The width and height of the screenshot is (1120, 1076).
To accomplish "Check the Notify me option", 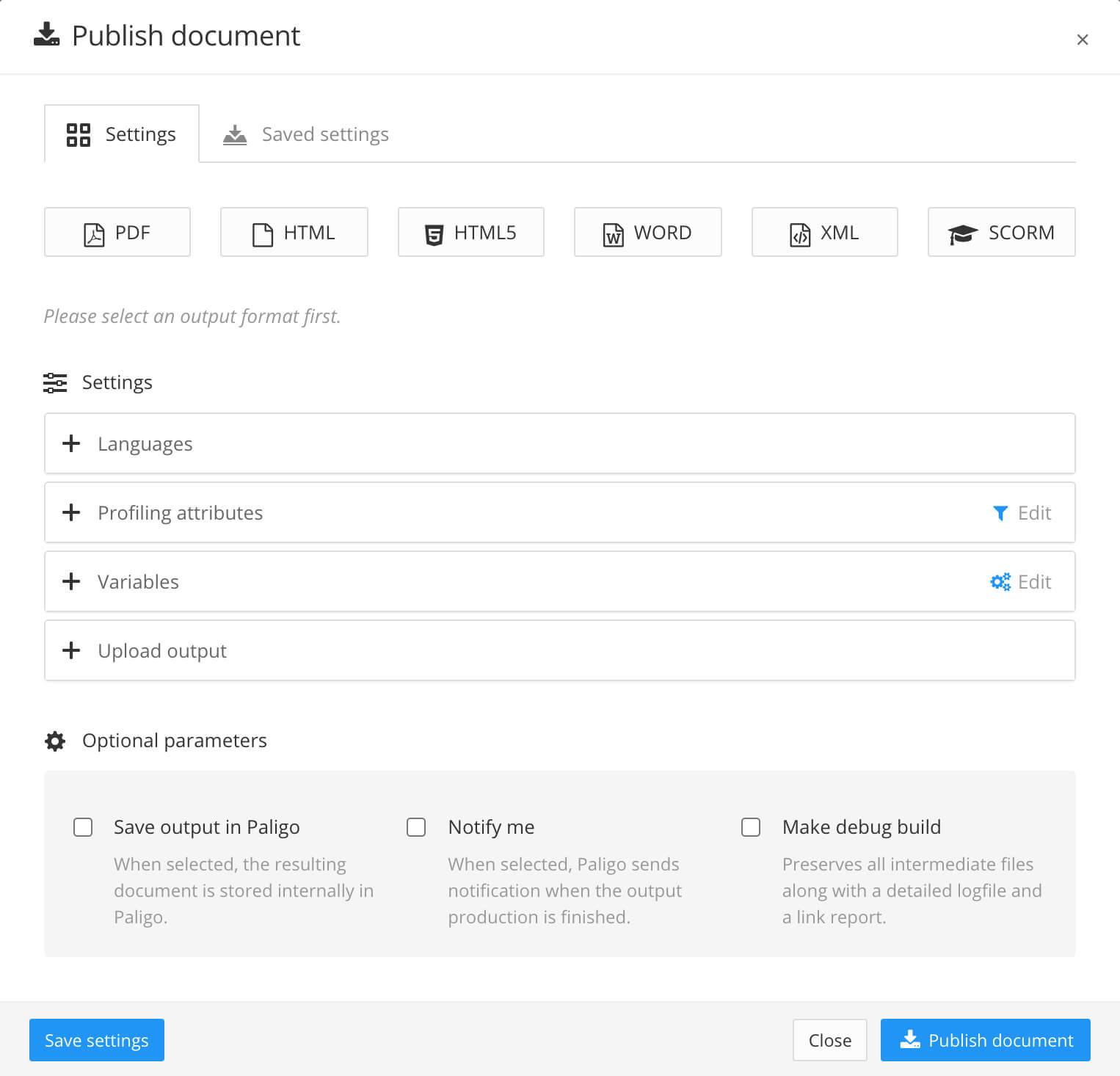I will (416, 827).
